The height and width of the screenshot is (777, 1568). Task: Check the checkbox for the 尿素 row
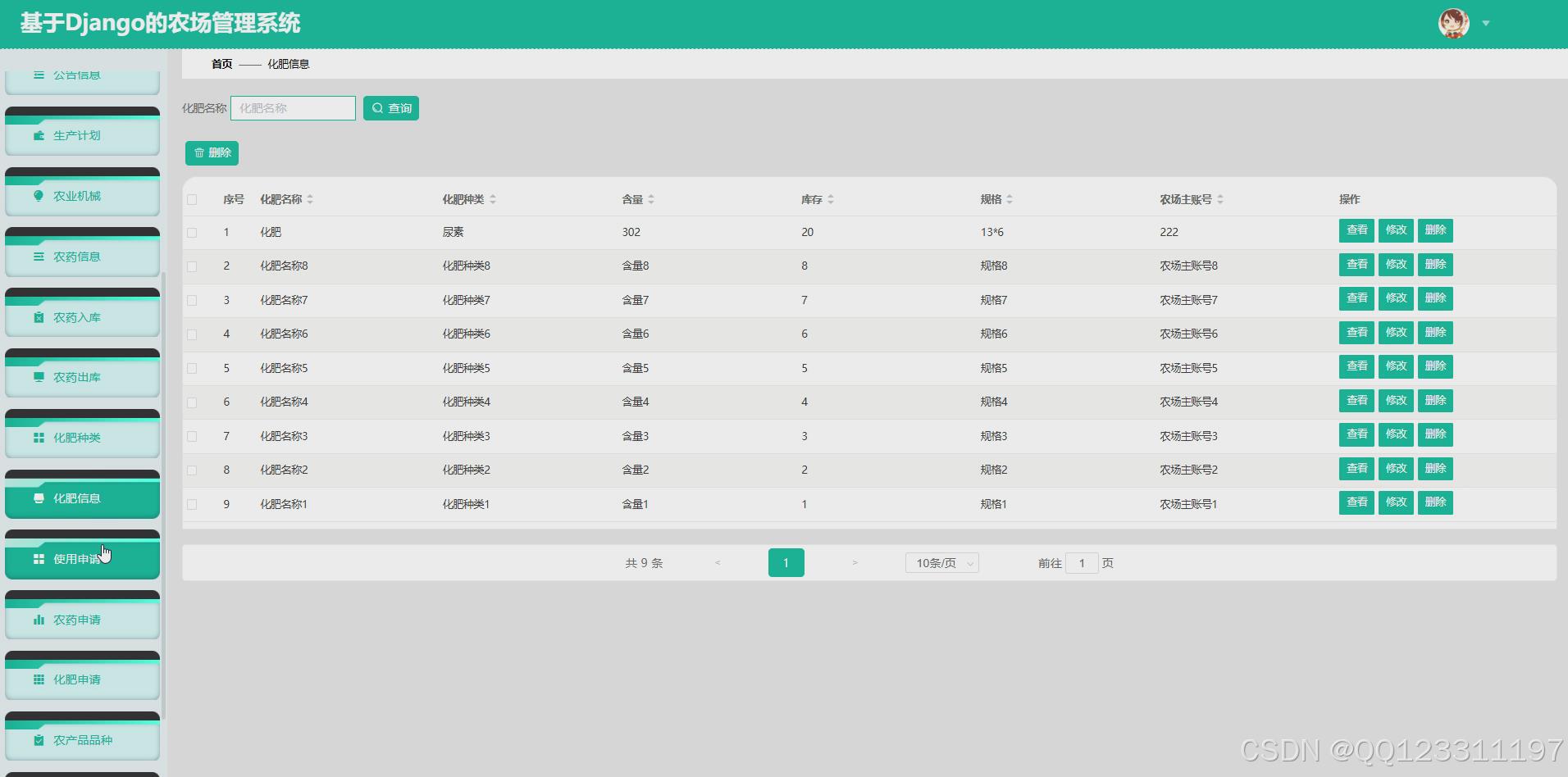pyautogui.click(x=192, y=232)
